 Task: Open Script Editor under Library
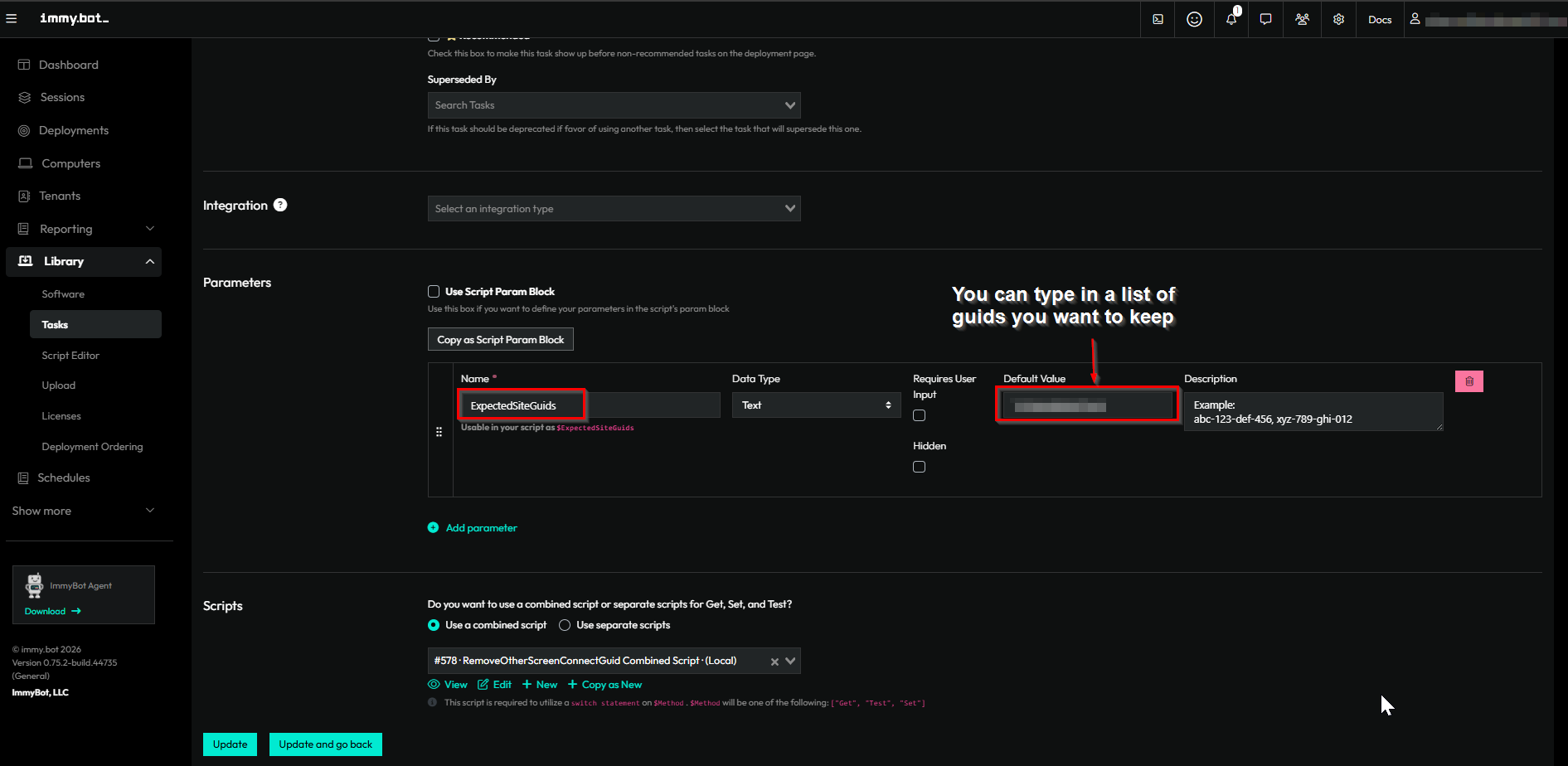pos(70,356)
